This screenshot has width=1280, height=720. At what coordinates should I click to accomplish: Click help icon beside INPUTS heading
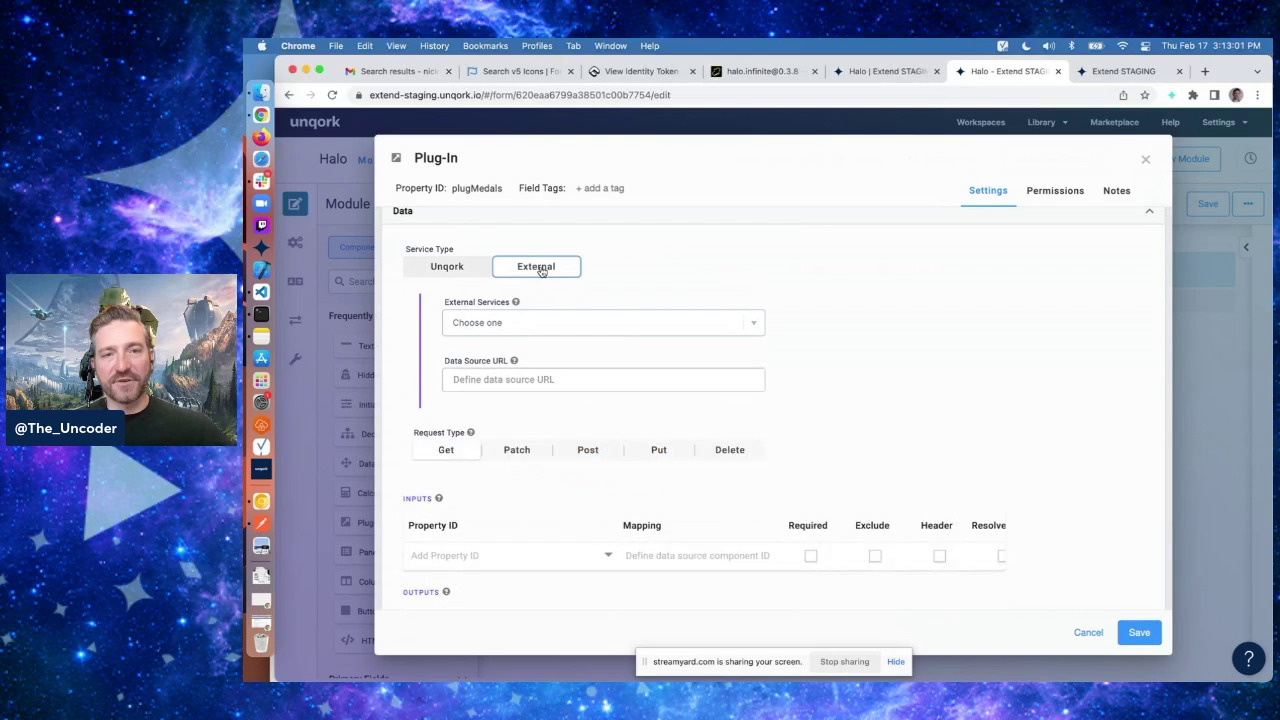439,498
